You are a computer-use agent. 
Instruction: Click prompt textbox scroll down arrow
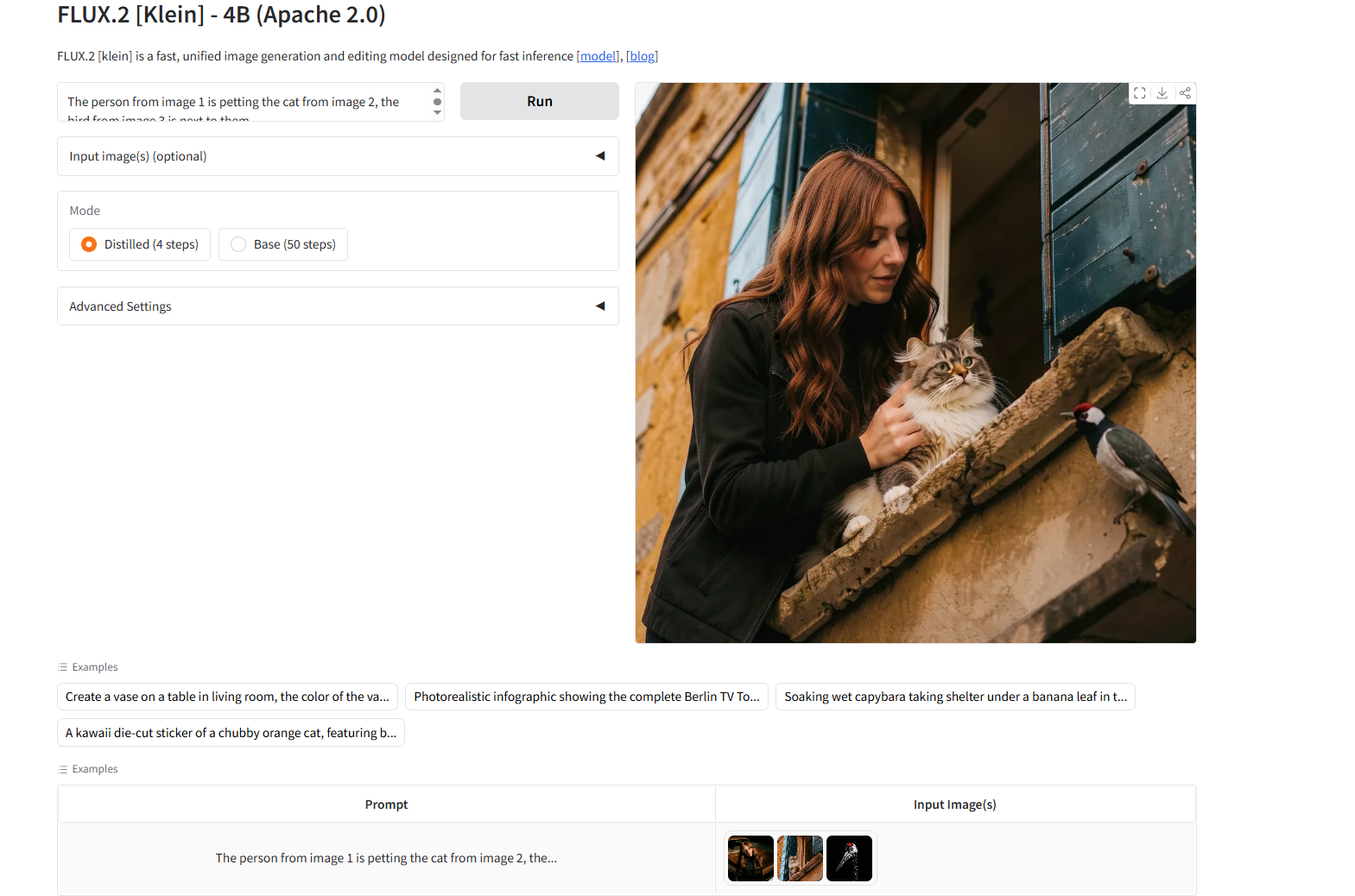coord(437,113)
